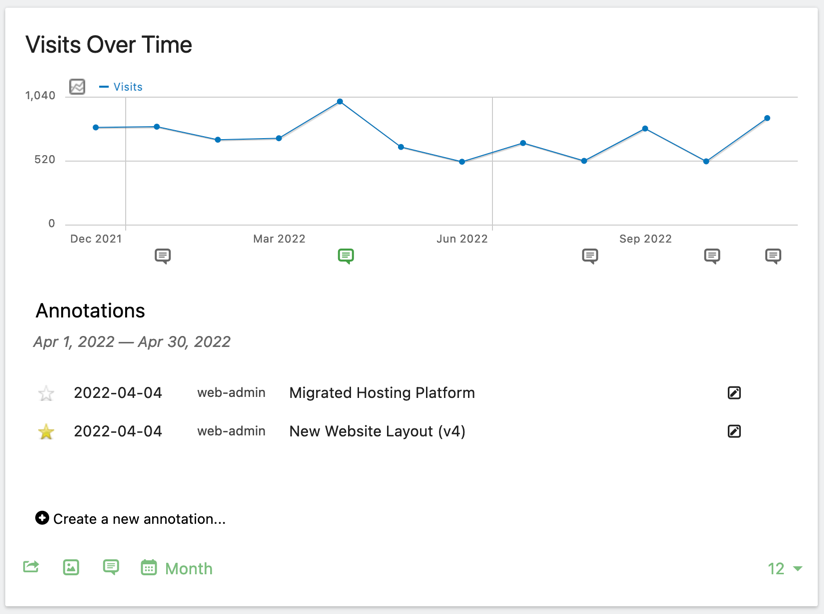The width and height of the screenshot is (824, 614).
Task: Open the metrics picker icon beside Visits legend
Action: [x=77, y=87]
